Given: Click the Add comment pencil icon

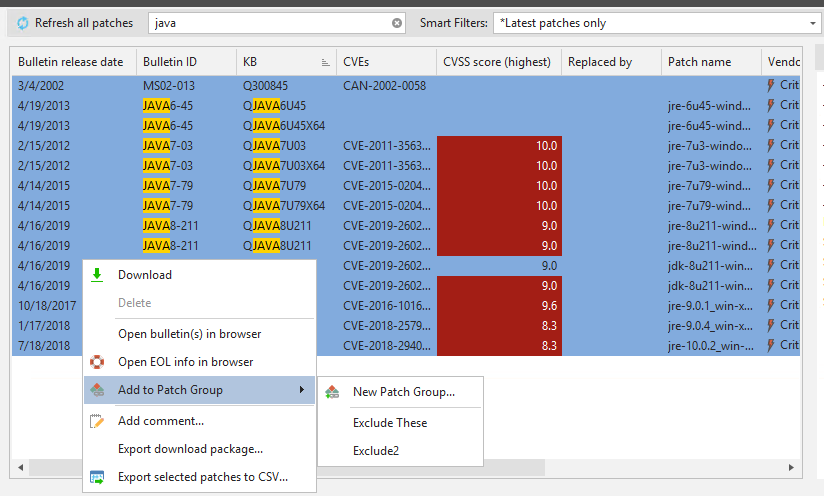Looking at the screenshot, I should [x=97, y=421].
